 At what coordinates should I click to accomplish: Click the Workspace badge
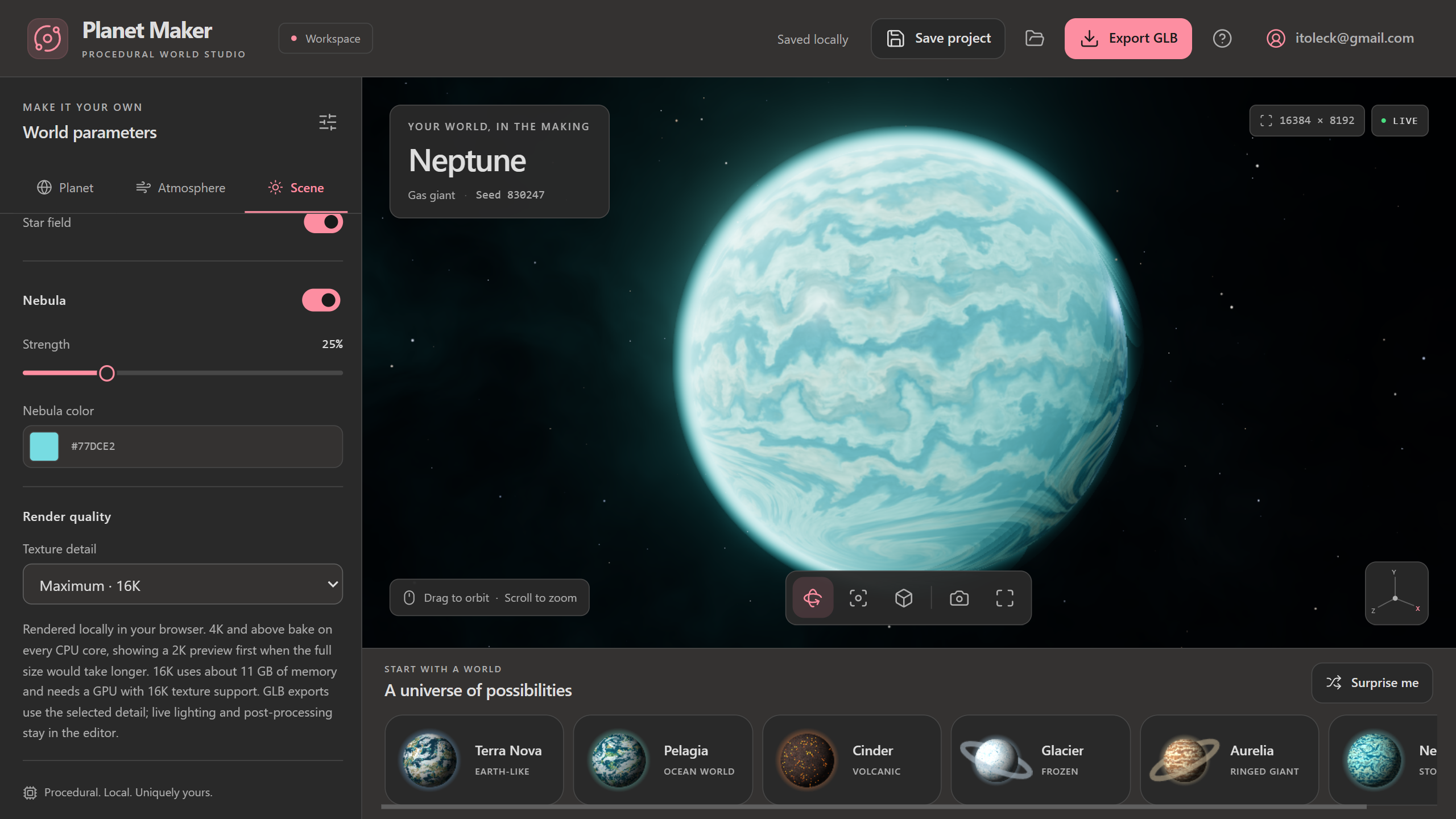point(326,39)
